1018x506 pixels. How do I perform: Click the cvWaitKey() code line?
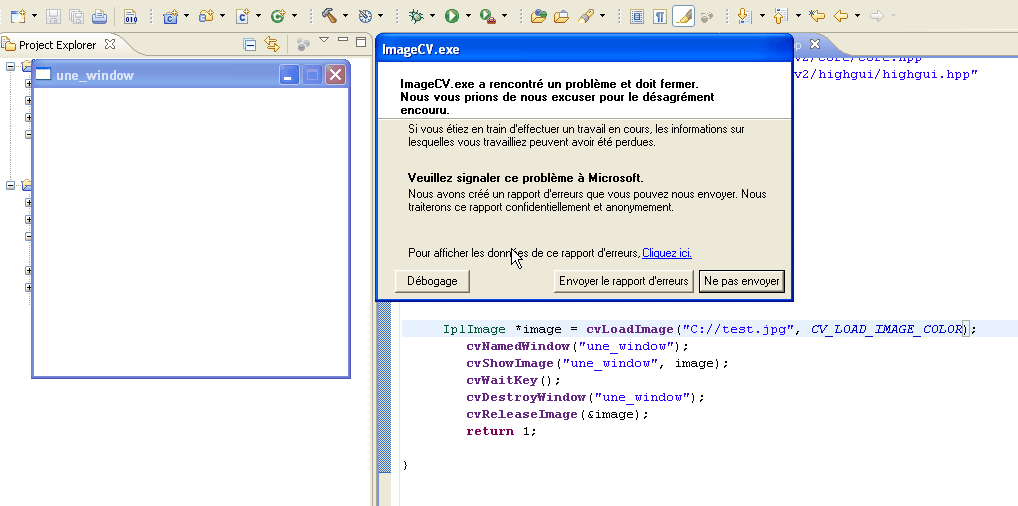[513, 380]
